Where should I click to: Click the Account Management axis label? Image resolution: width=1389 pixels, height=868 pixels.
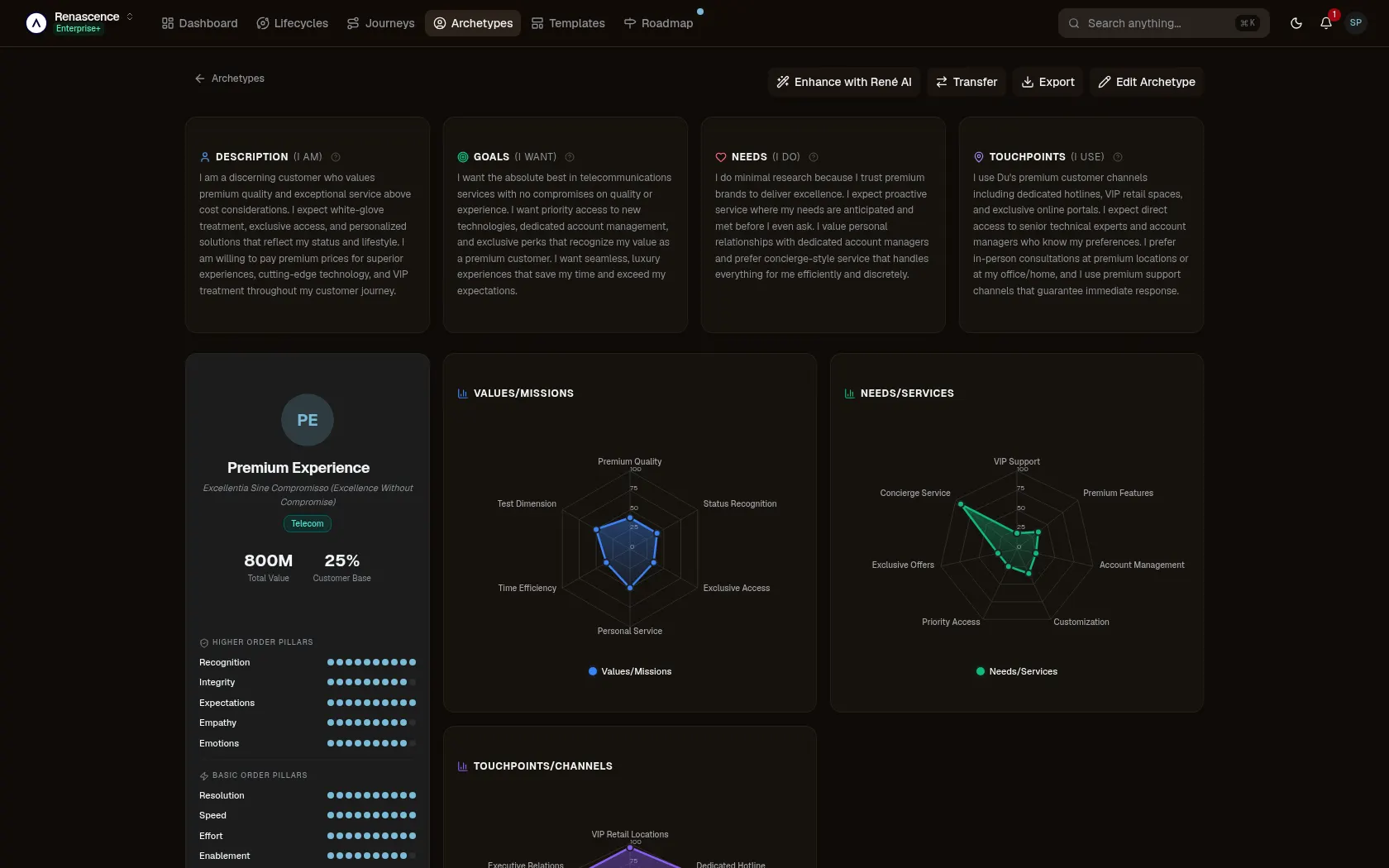coord(1142,565)
